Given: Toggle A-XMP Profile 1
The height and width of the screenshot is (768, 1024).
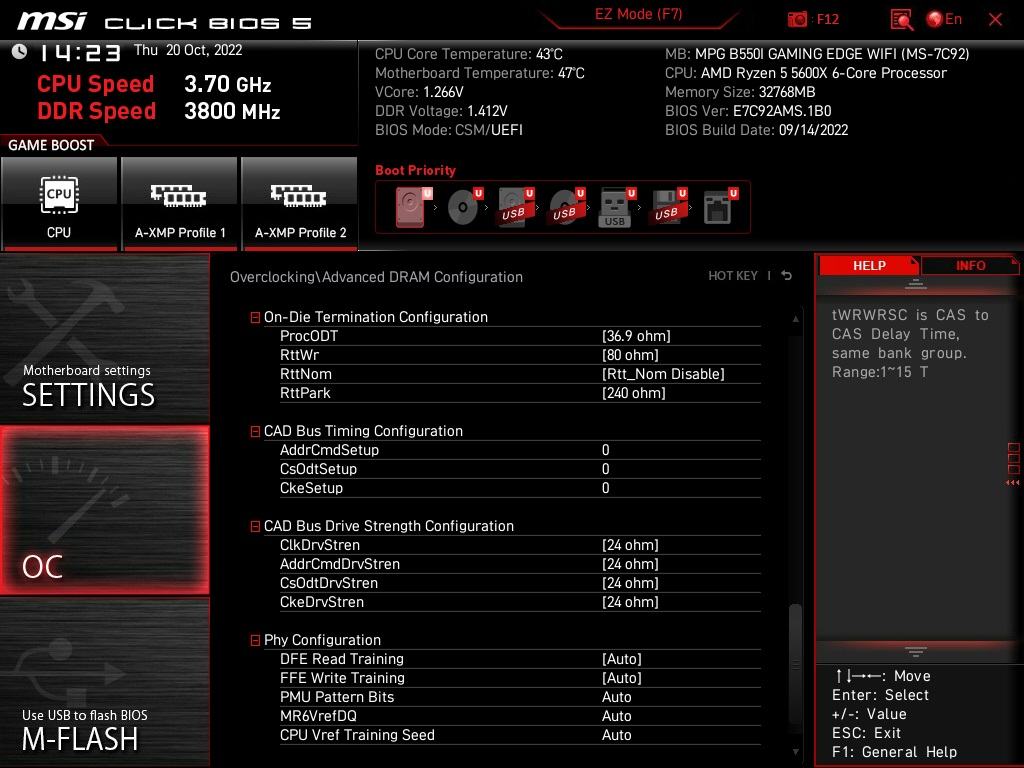Looking at the screenshot, I should click(x=180, y=204).
